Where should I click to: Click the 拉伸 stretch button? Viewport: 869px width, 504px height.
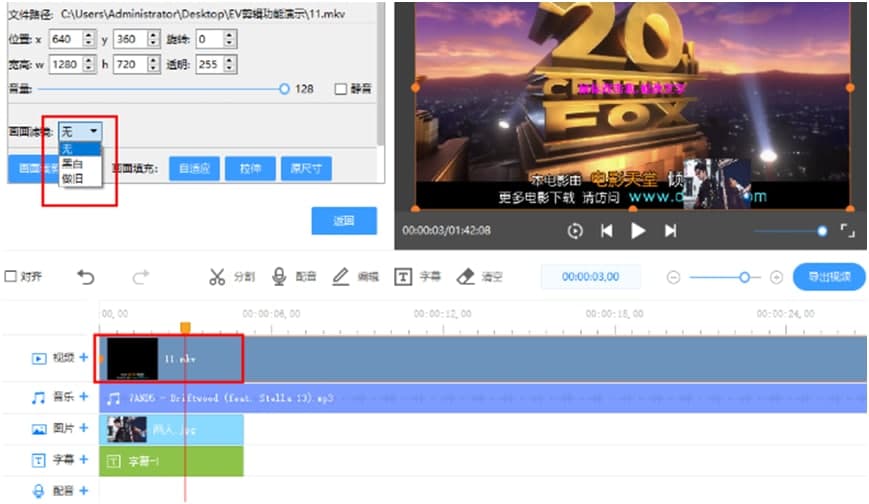[x=251, y=169]
